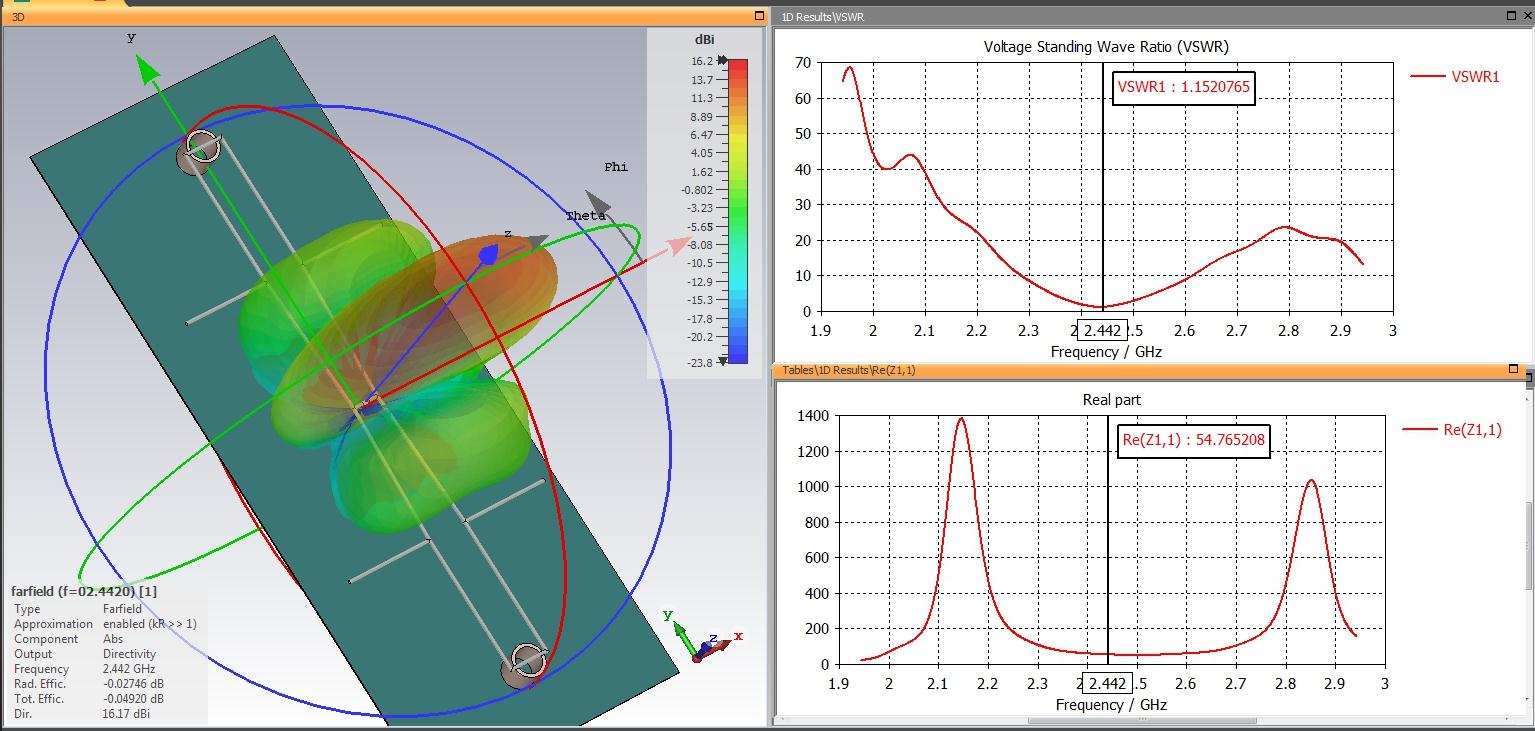Click the 16.2 maximum on dBi scale

(701, 61)
